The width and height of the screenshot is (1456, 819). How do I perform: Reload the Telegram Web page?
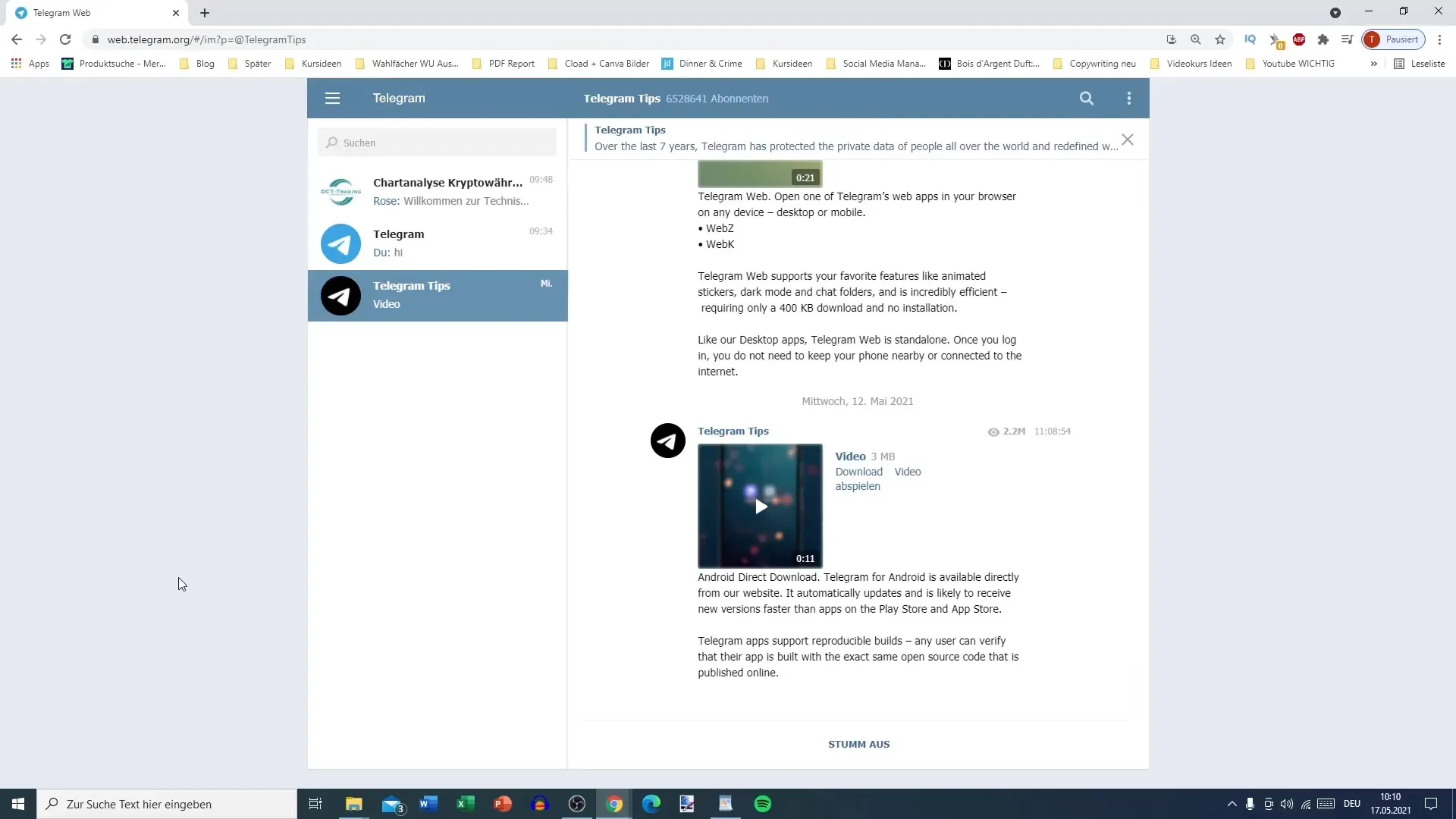(x=65, y=39)
